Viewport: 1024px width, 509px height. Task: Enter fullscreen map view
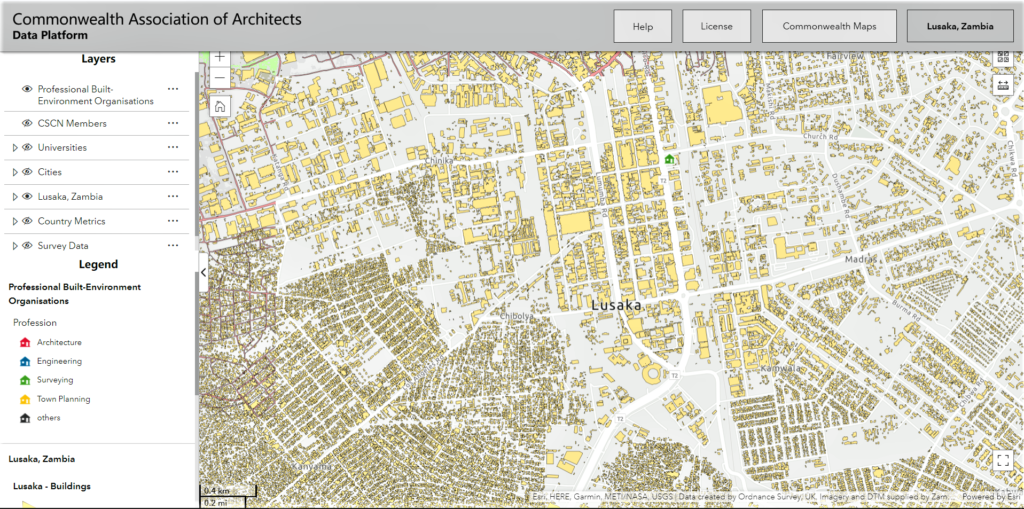point(1003,460)
